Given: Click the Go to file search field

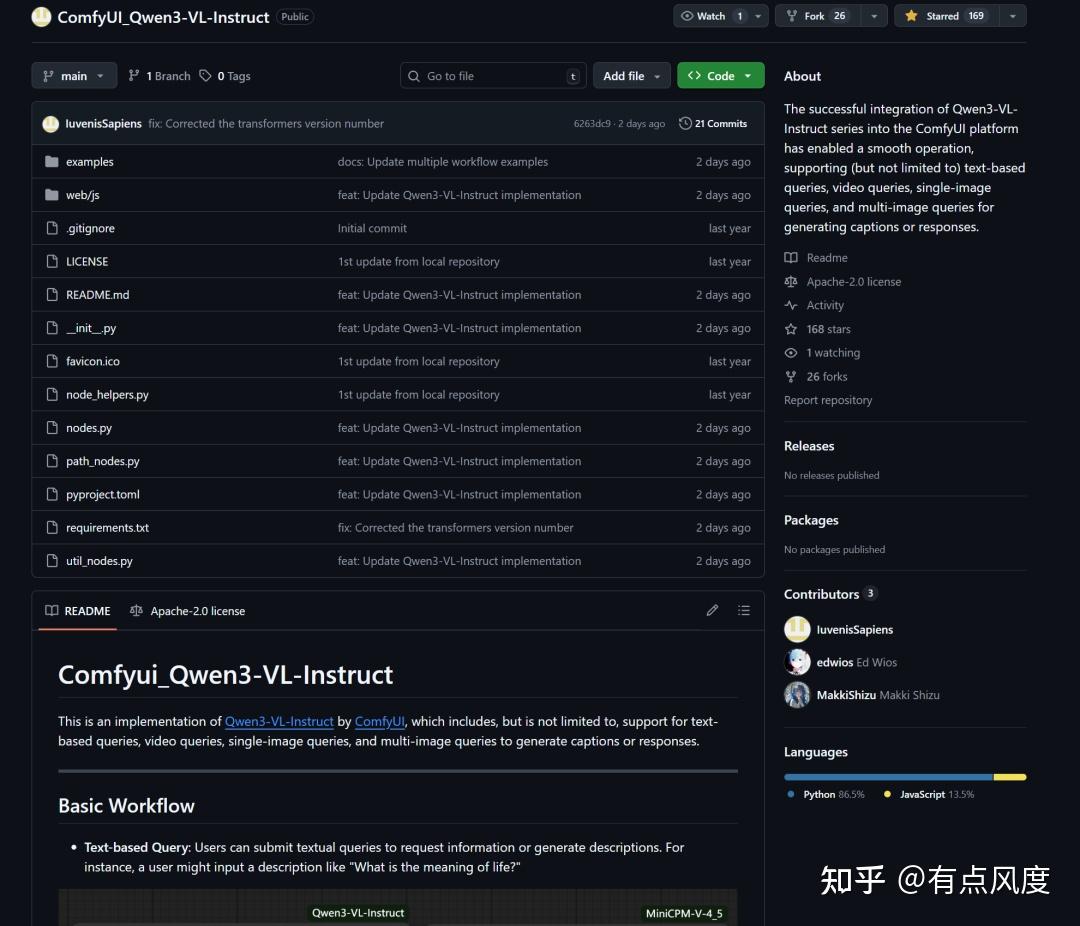Looking at the screenshot, I should [492, 75].
